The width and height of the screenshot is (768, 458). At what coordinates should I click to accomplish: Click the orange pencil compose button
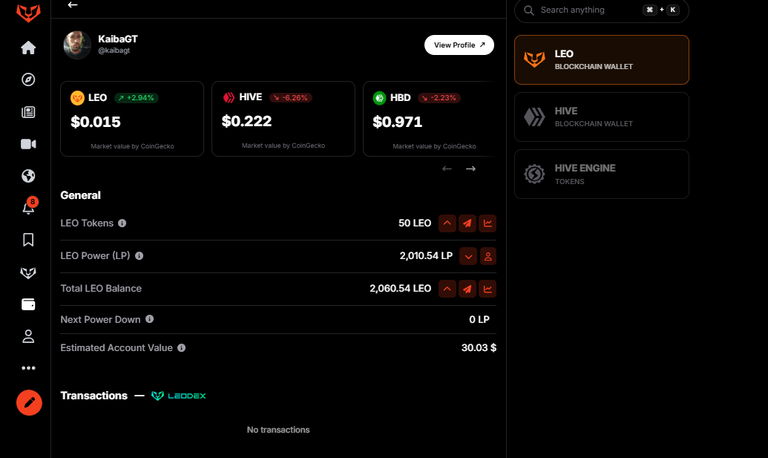[29, 403]
